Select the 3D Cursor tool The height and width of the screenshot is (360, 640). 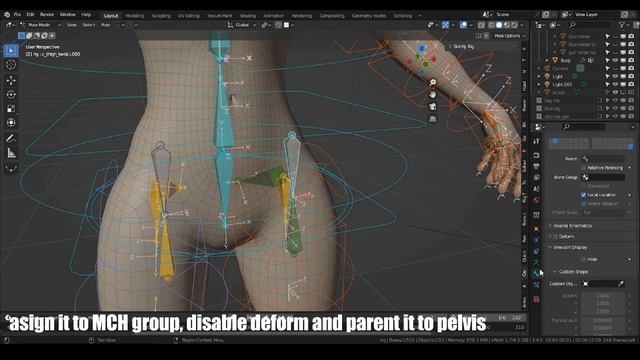(11, 64)
